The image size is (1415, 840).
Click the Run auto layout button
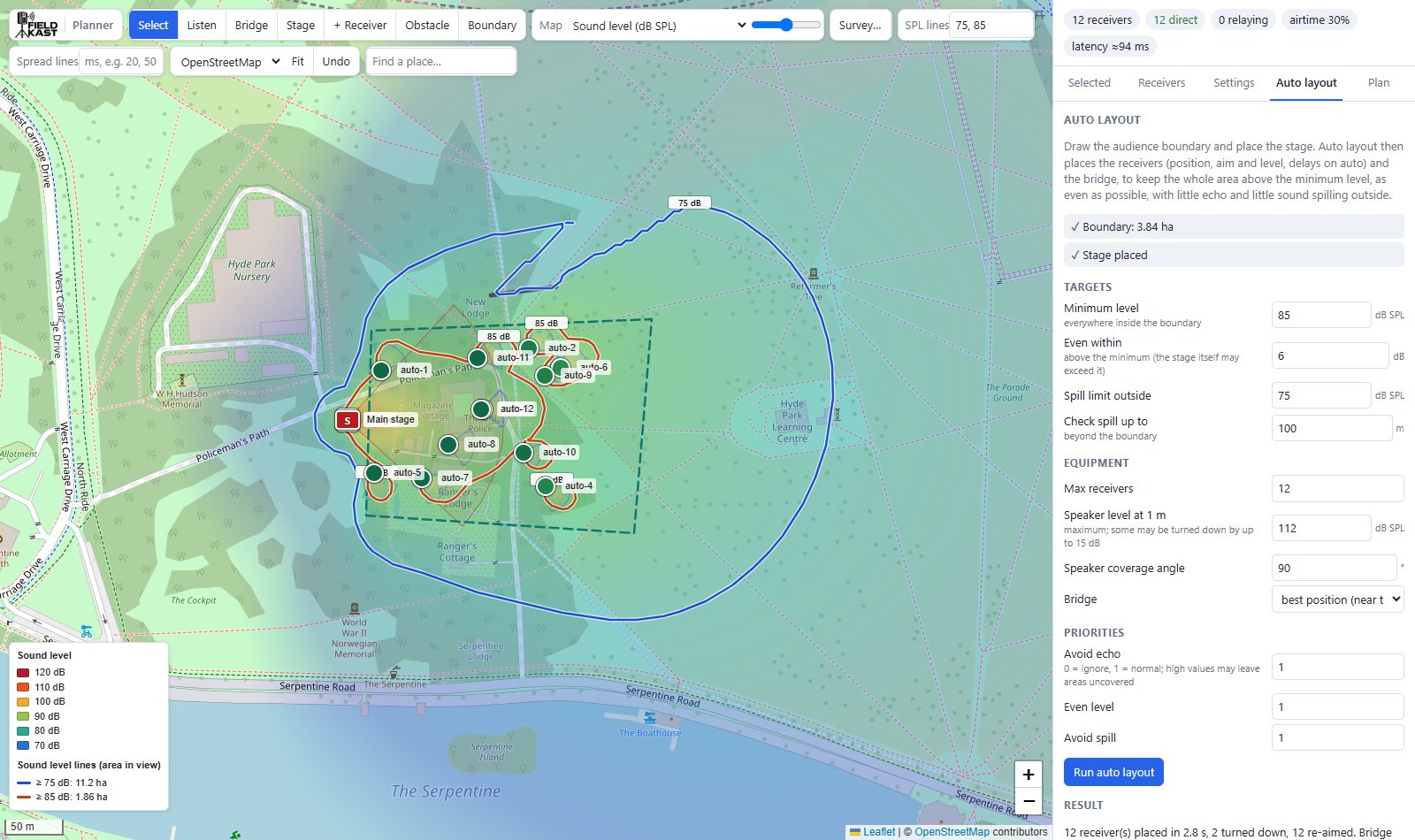click(x=1113, y=772)
